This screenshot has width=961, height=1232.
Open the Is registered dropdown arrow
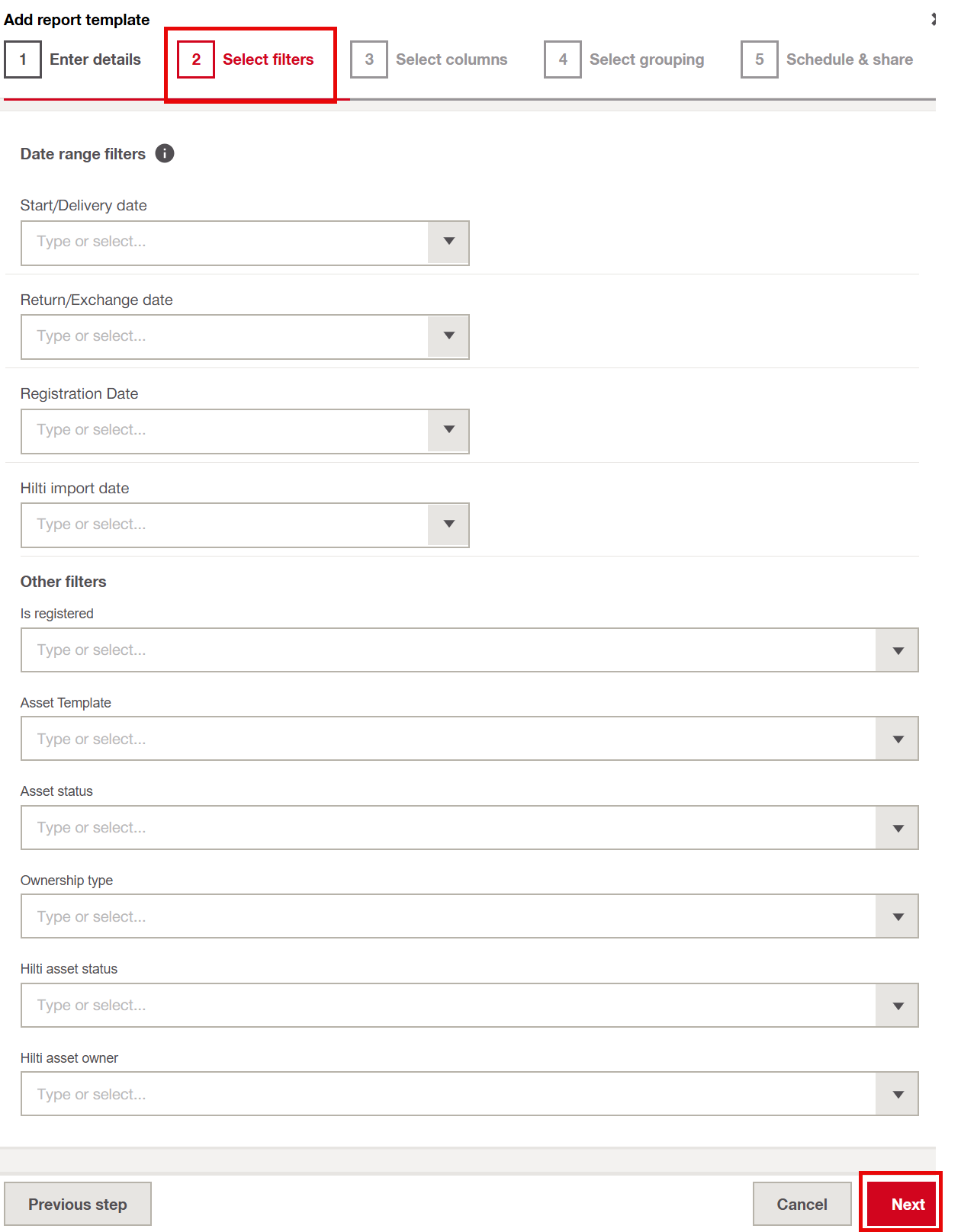(x=898, y=650)
